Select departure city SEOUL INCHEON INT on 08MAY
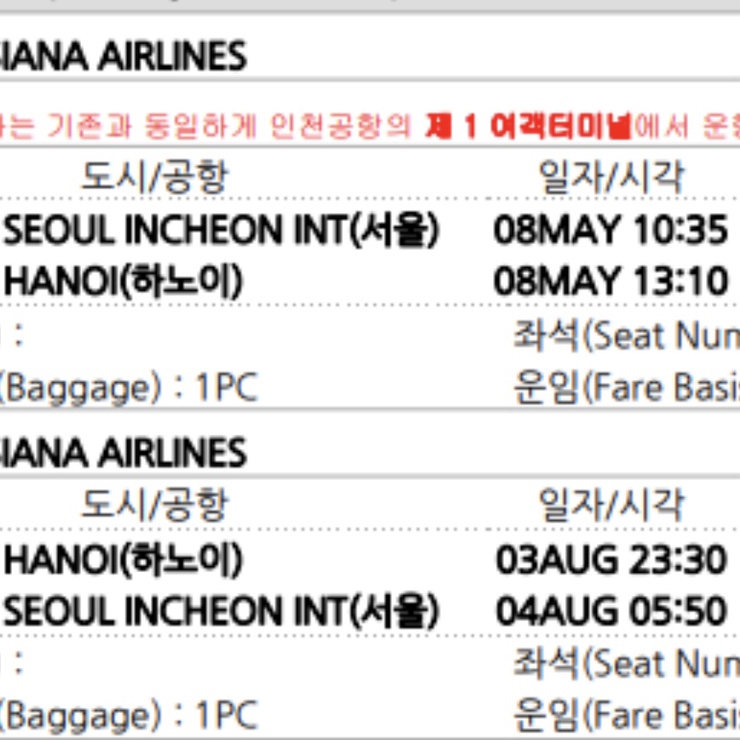740x740 pixels. pos(222,230)
